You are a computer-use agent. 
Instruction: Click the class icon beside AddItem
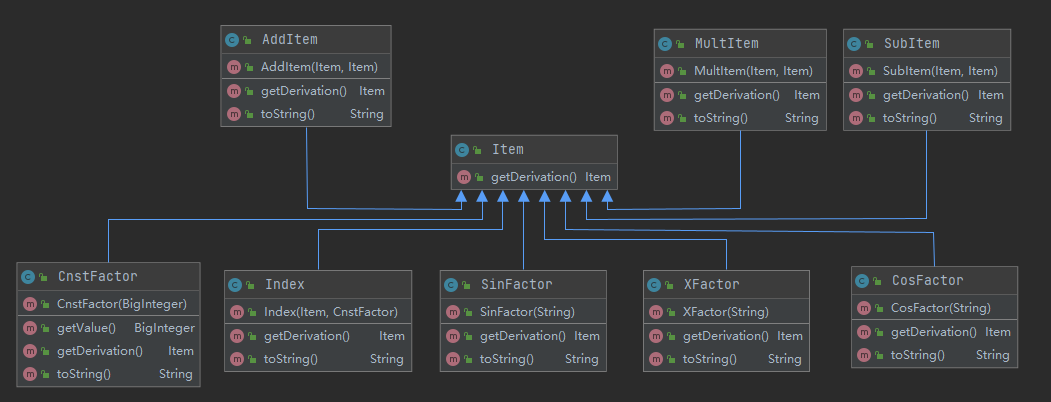coord(232,40)
